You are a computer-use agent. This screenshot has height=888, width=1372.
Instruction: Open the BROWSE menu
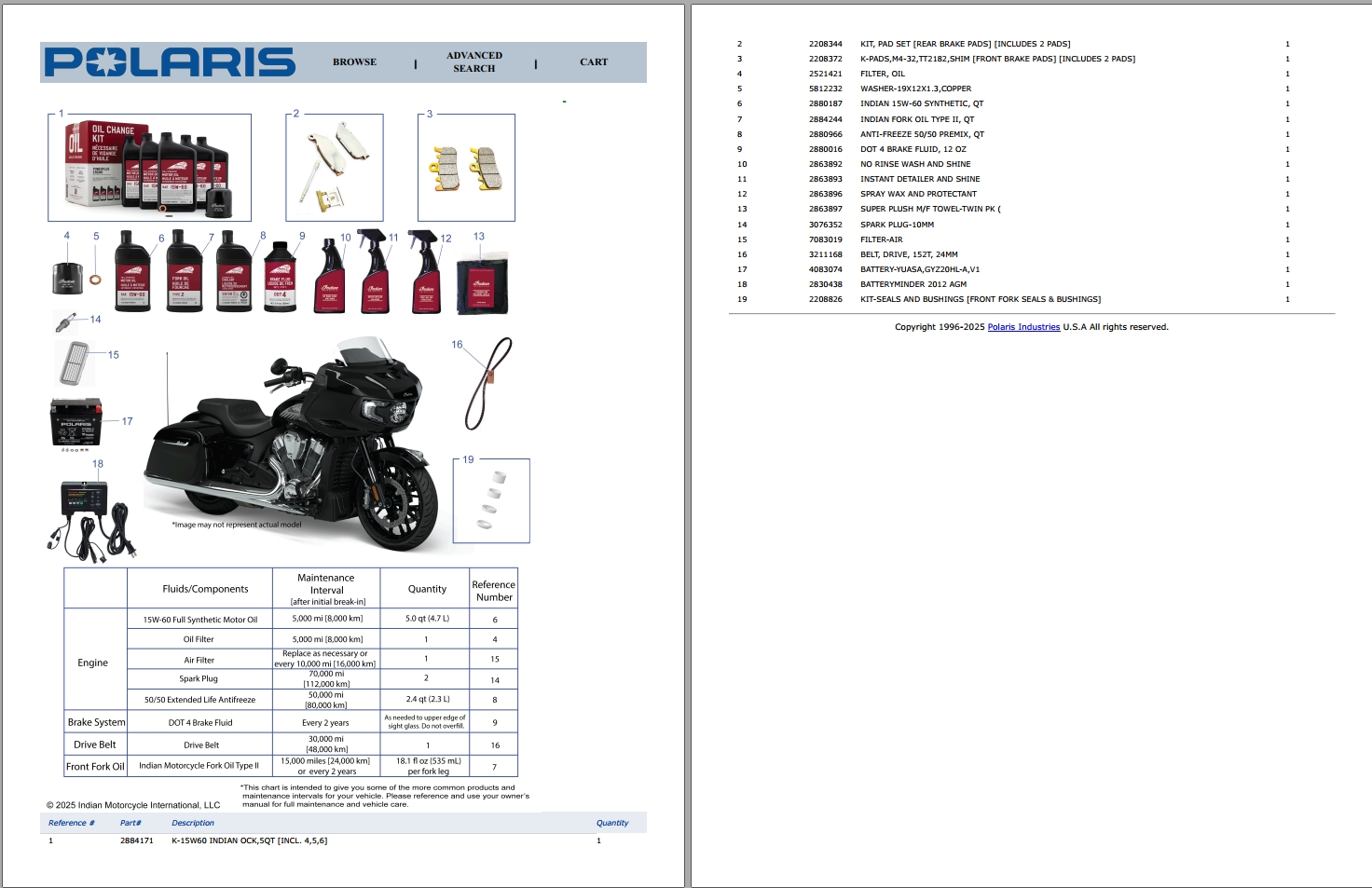[353, 61]
